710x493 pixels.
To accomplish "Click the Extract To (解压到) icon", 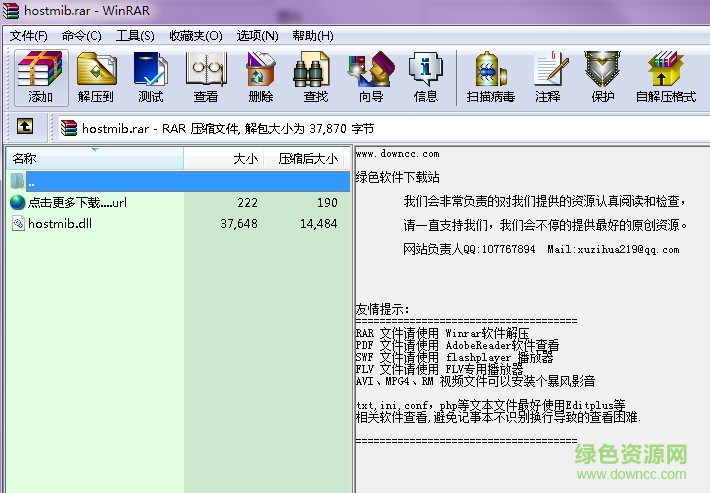I will [x=96, y=77].
